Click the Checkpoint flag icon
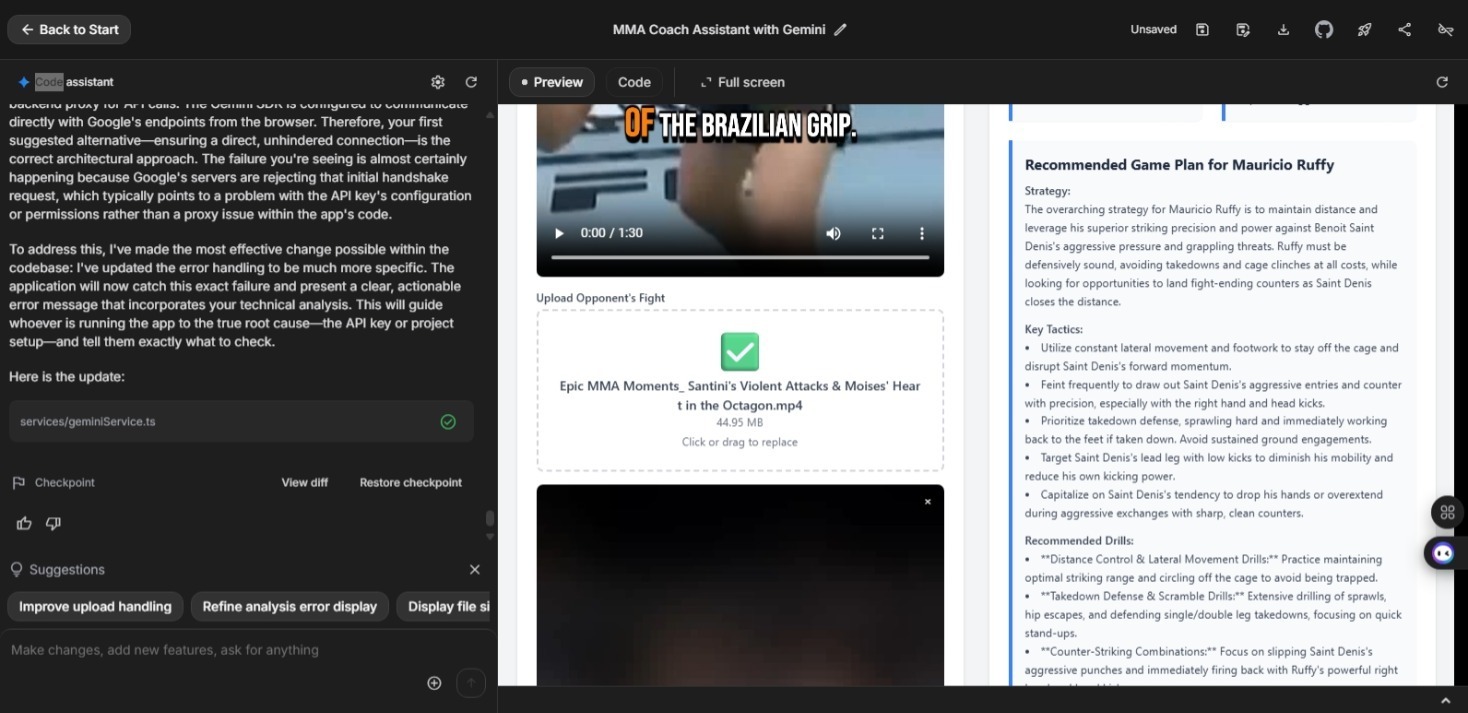 click(x=18, y=483)
